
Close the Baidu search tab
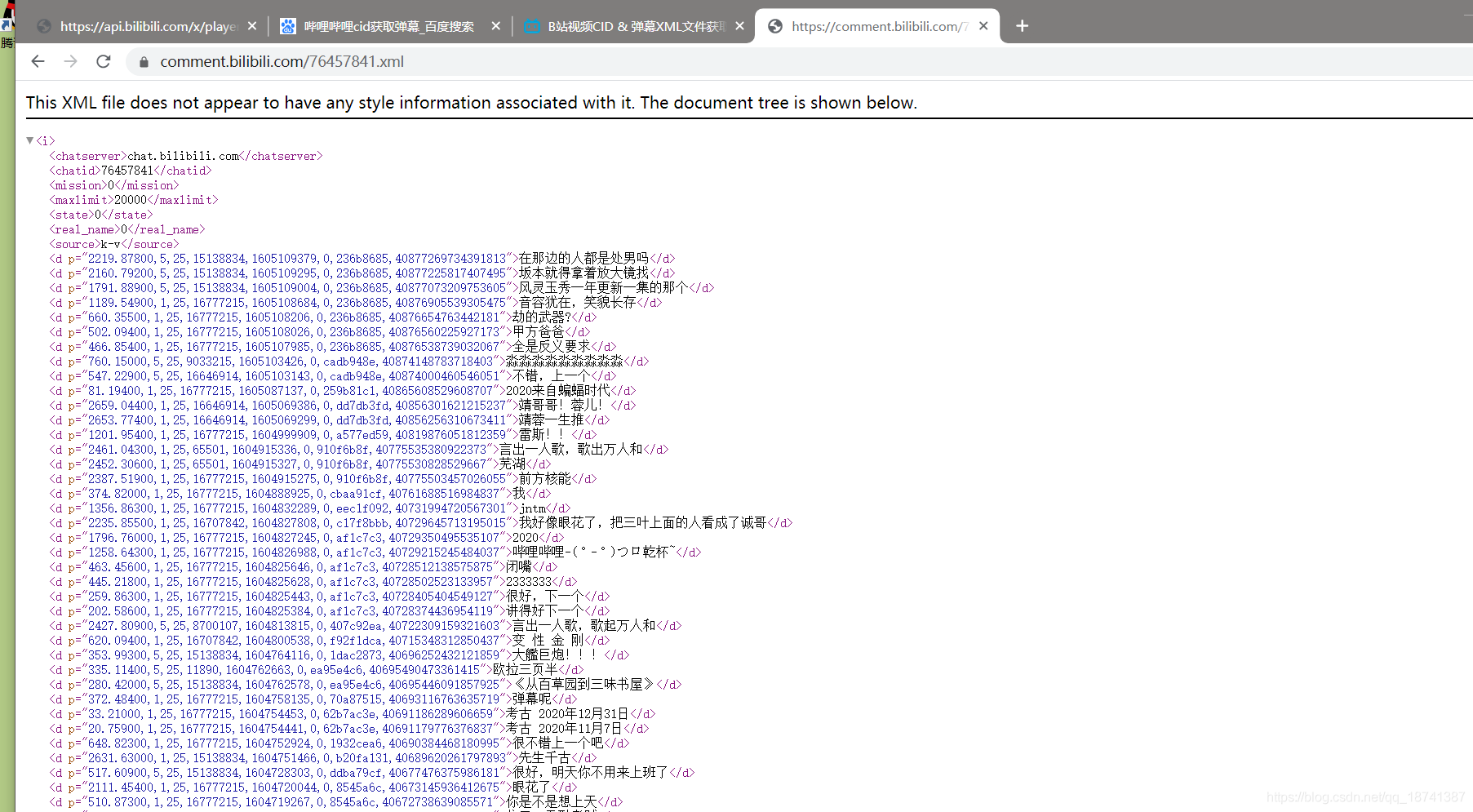[496, 26]
